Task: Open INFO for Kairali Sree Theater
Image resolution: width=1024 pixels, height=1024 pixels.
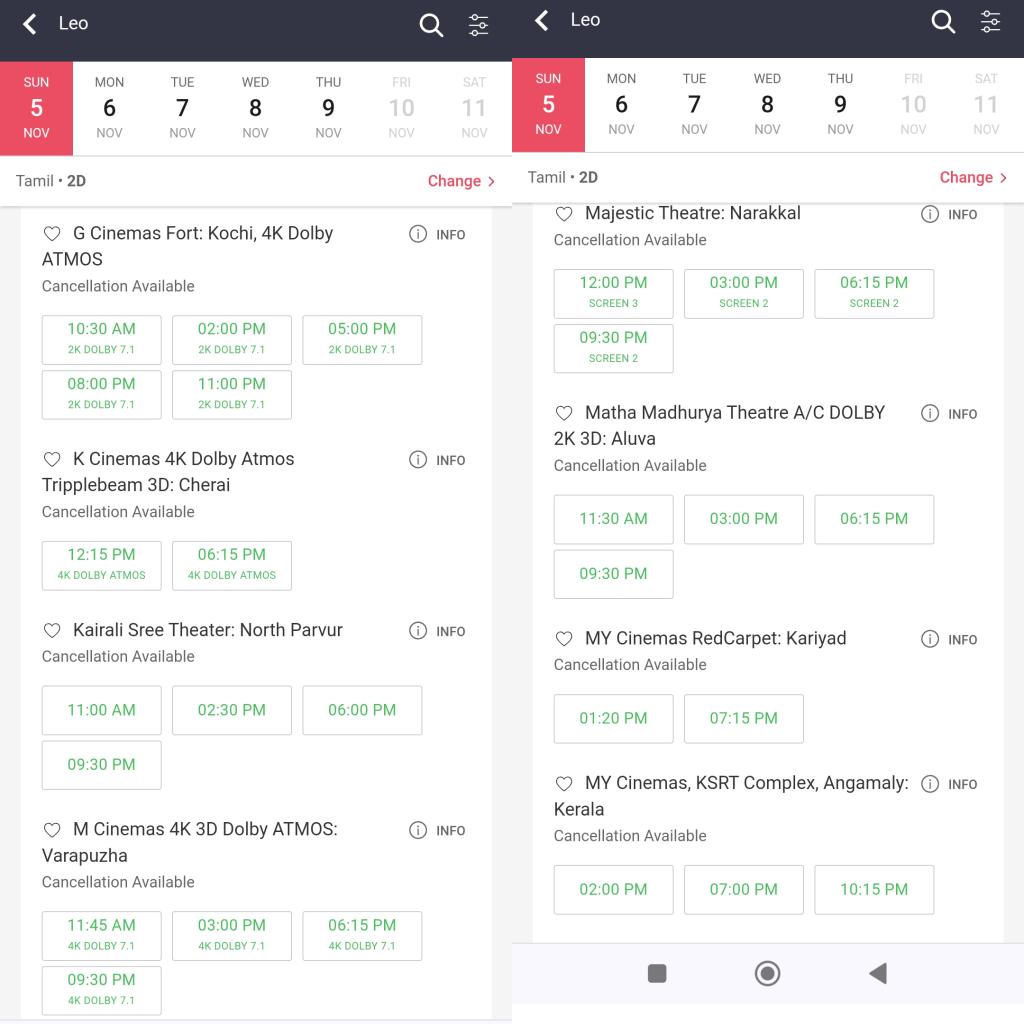Action: pos(438,631)
